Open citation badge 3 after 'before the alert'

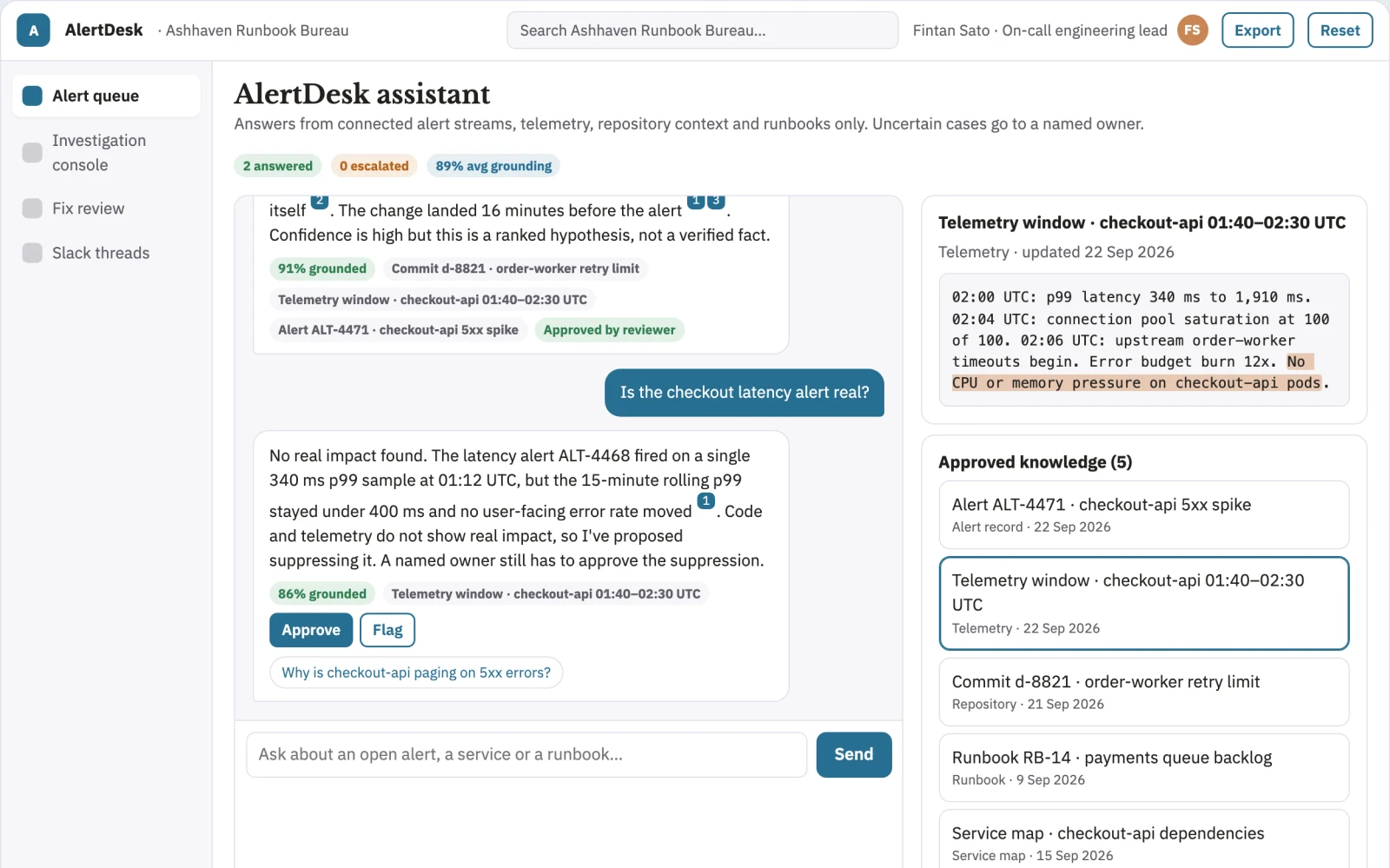point(716,202)
